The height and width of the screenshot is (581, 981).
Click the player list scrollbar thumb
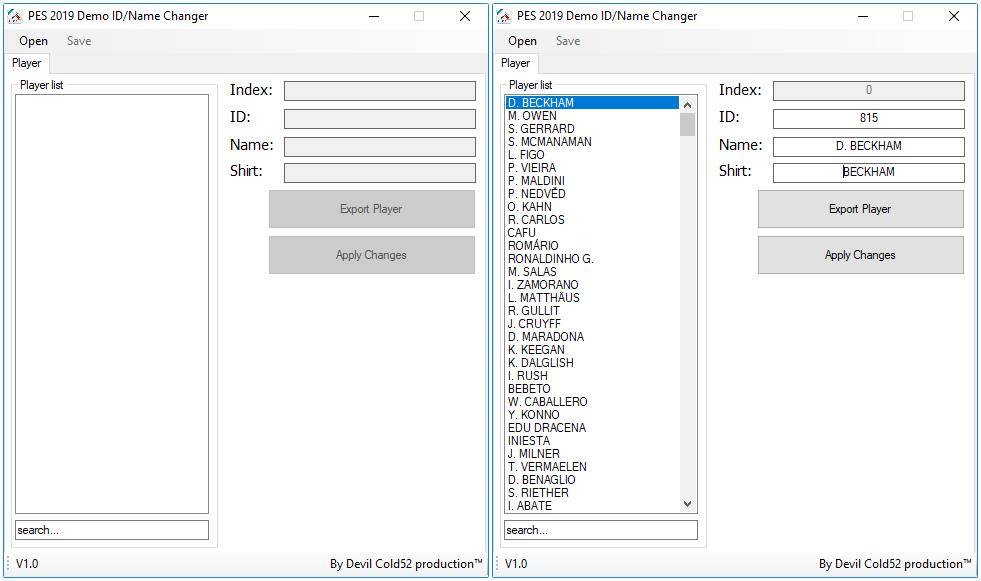point(688,124)
